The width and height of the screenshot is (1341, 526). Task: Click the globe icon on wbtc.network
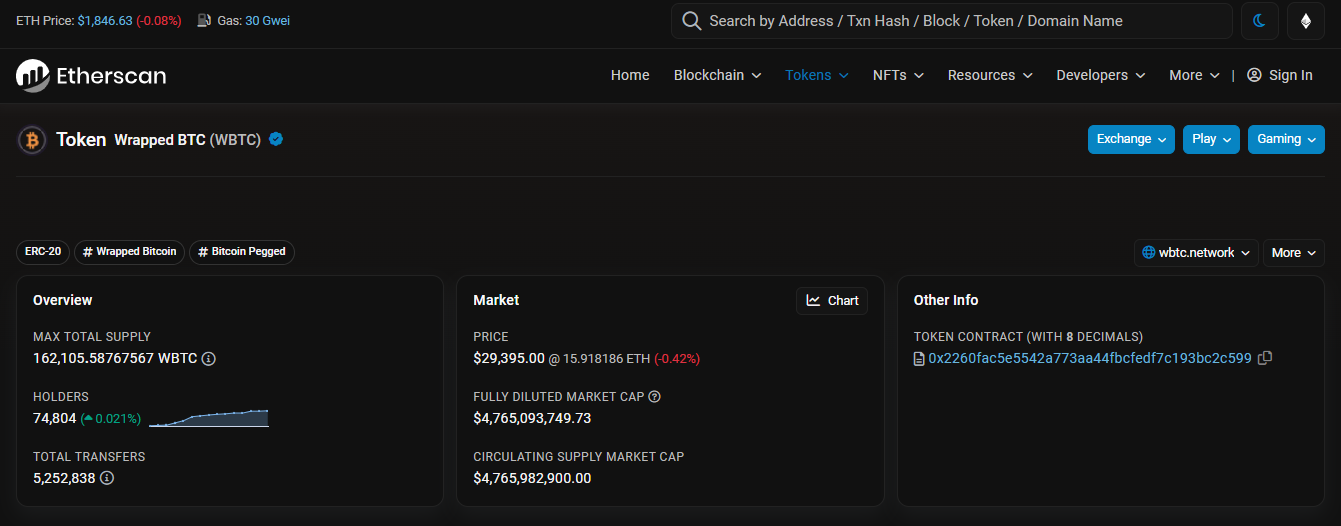tap(1149, 253)
